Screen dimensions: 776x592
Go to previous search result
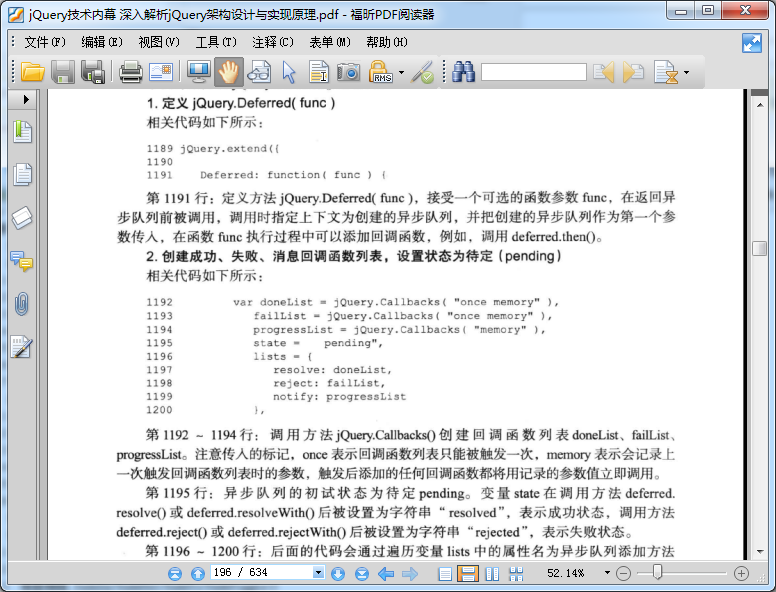click(x=604, y=72)
